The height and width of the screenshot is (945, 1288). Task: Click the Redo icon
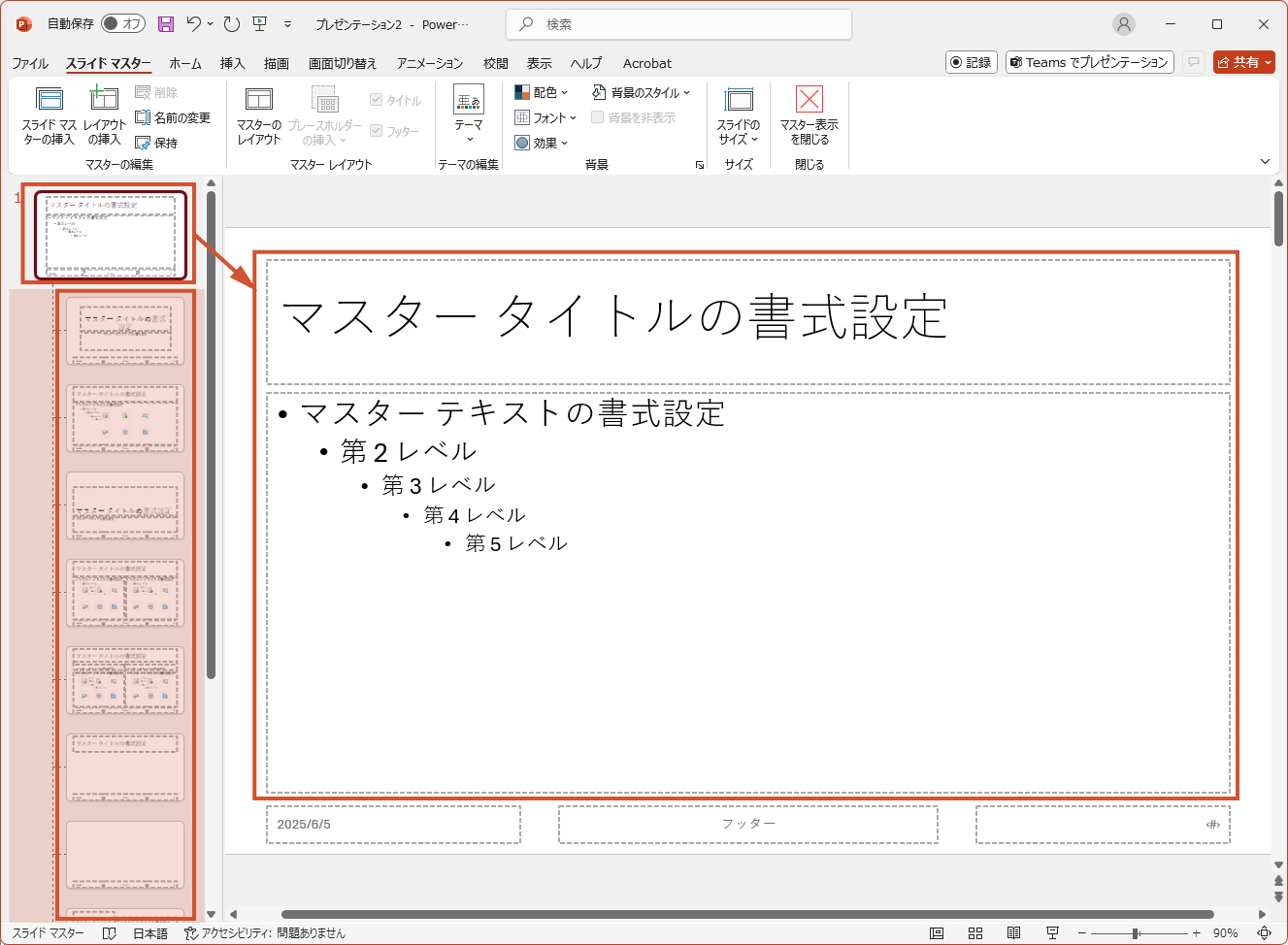pyautogui.click(x=231, y=23)
